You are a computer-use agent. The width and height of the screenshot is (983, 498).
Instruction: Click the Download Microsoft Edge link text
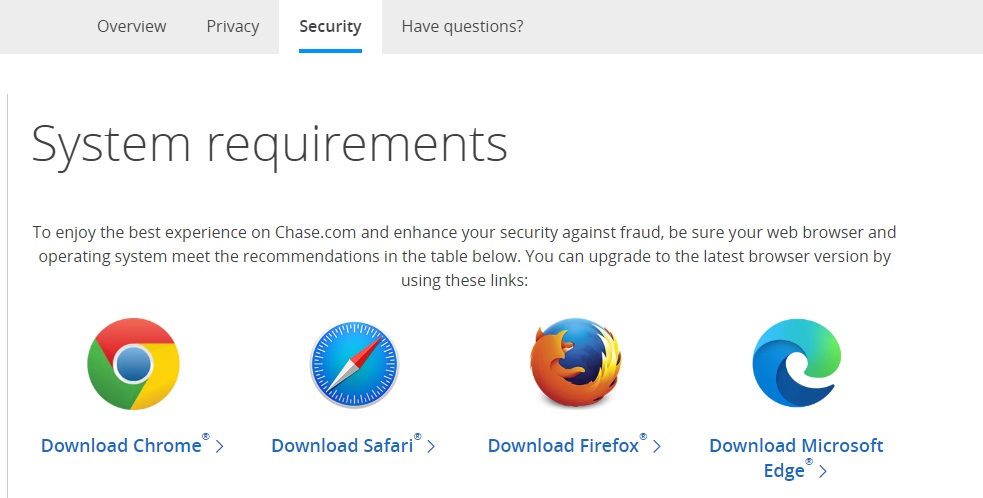click(796, 446)
